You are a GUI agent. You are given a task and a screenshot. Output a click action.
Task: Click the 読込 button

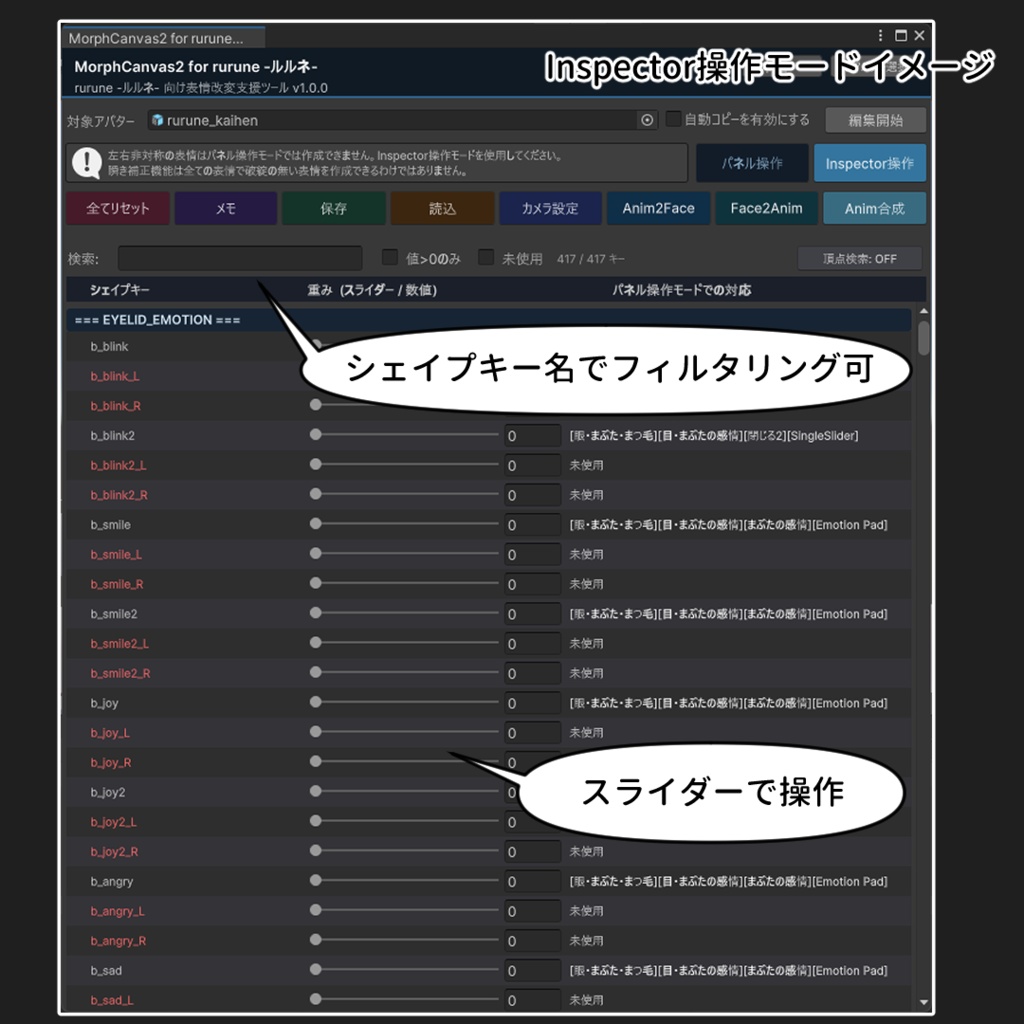coord(442,208)
